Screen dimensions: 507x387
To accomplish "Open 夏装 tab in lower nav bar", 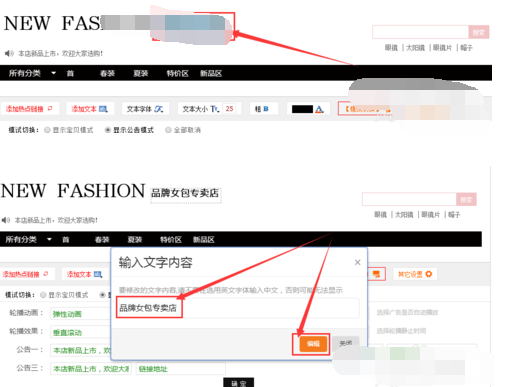I will pyautogui.click(x=135, y=239).
